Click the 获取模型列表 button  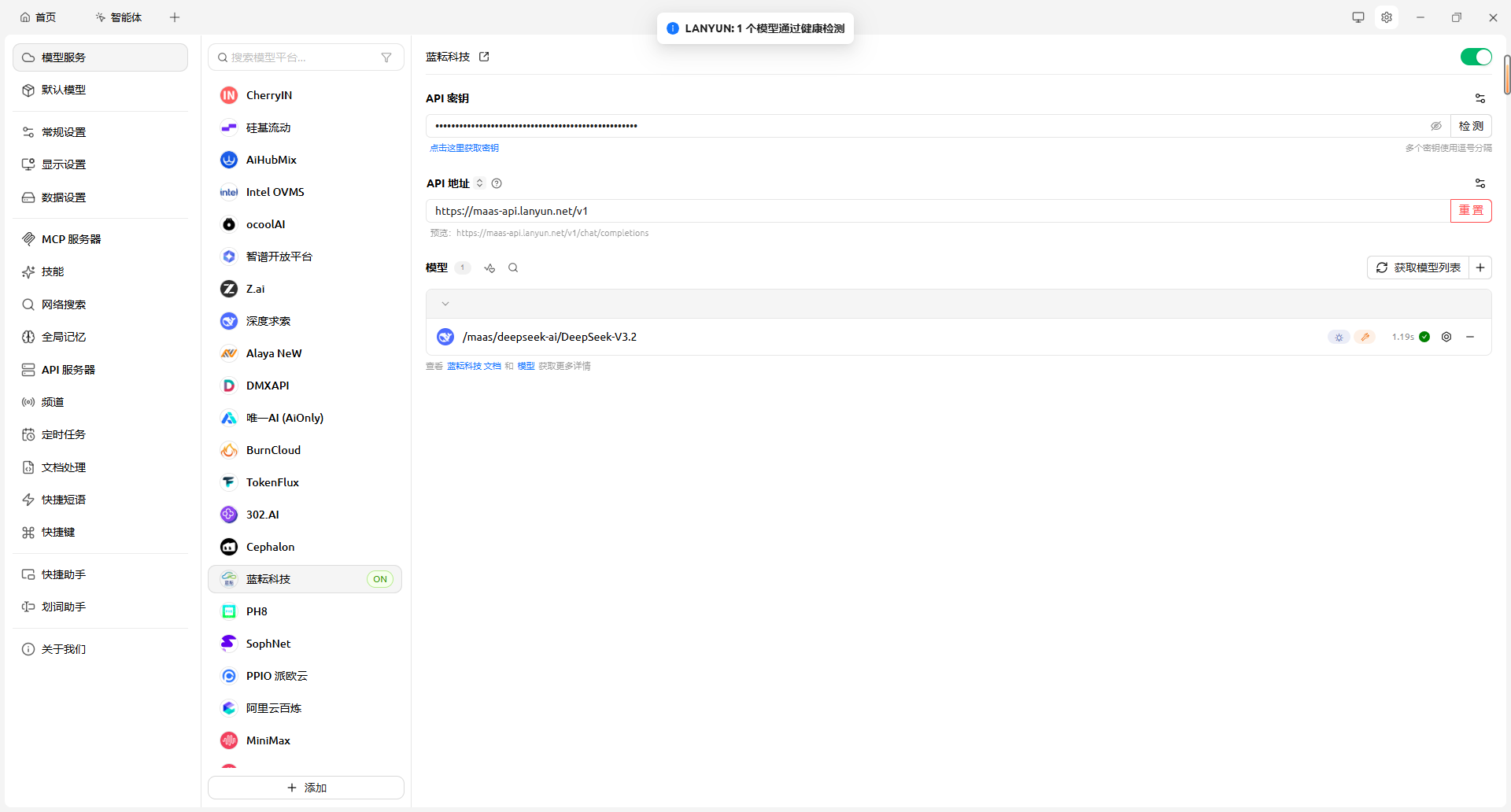point(1418,268)
